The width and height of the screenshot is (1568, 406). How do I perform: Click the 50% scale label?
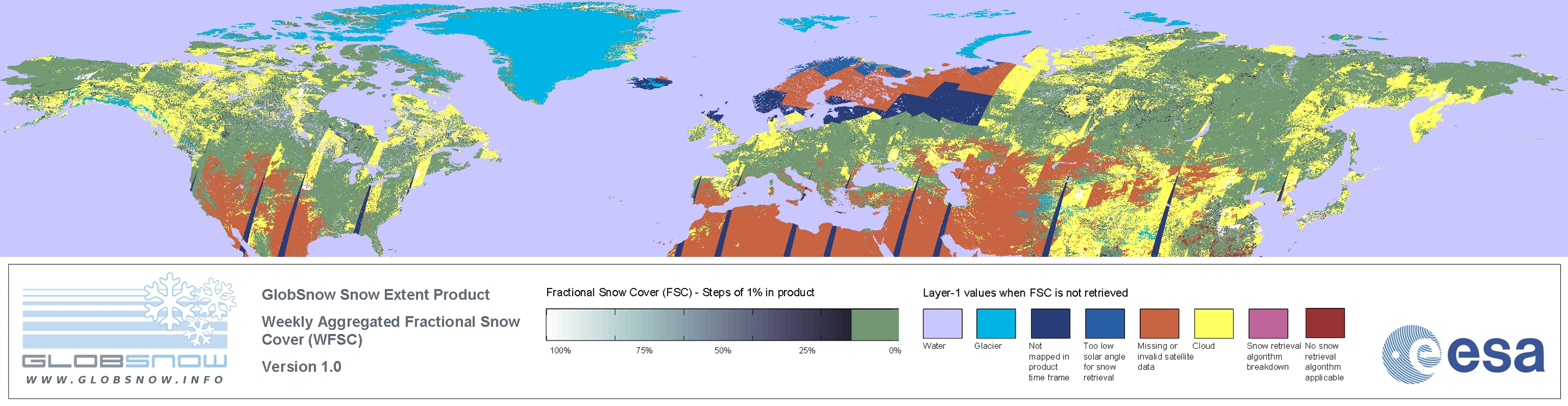(x=722, y=350)
